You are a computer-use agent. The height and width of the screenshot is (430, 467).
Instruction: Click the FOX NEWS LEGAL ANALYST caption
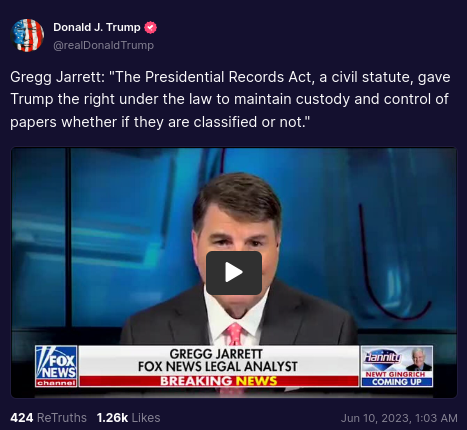coord(218,367)
